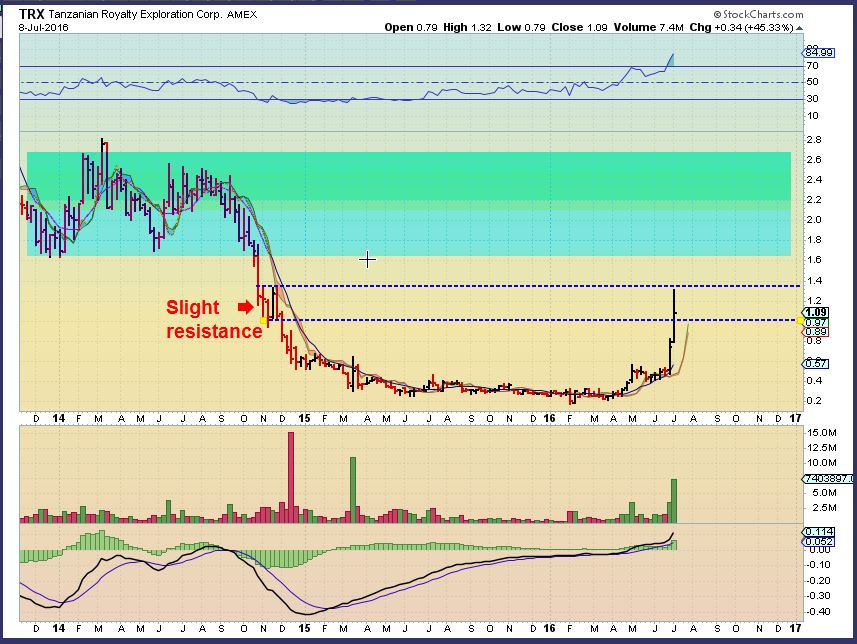Click the -0.40 label on MACD axis
The width and height of the screenshot is (857, 644).
point(819,611)
